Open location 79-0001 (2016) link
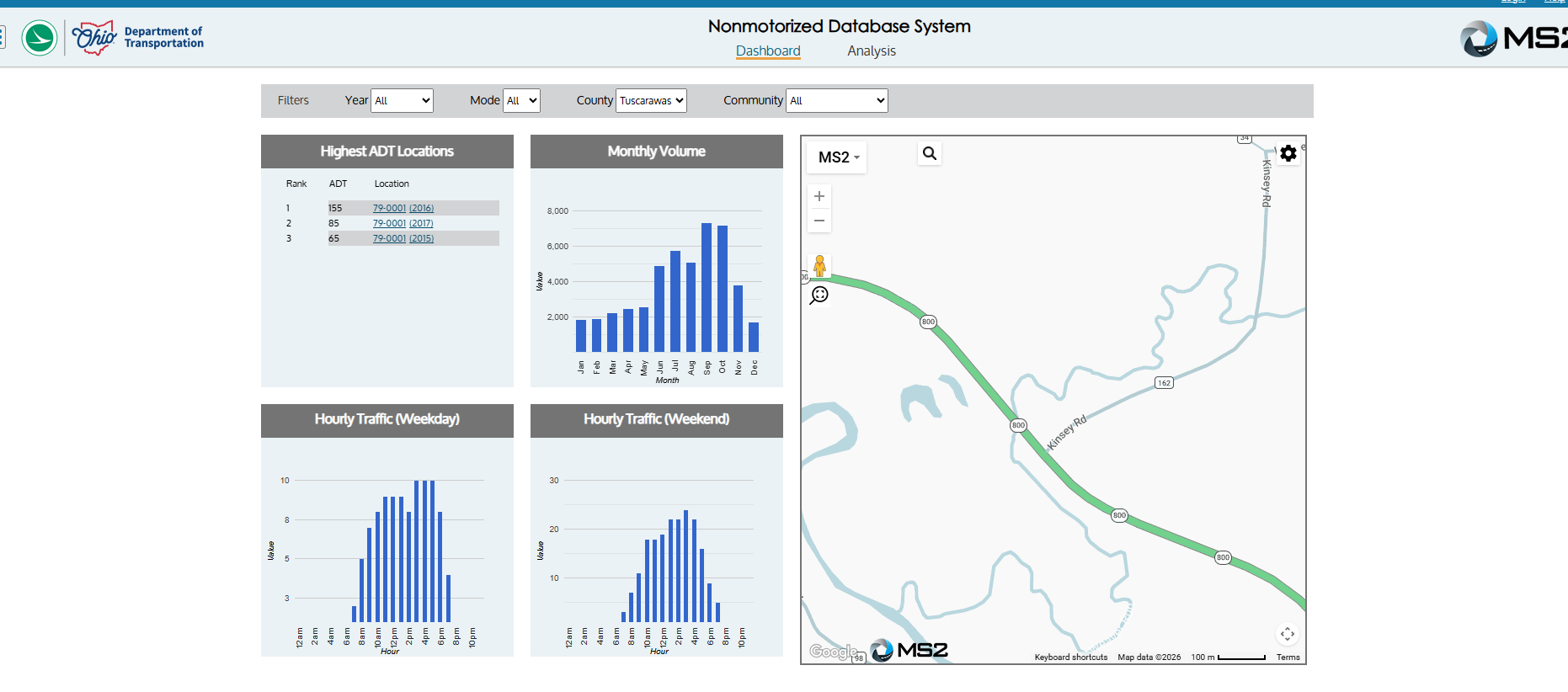 (x=403, y=208)
